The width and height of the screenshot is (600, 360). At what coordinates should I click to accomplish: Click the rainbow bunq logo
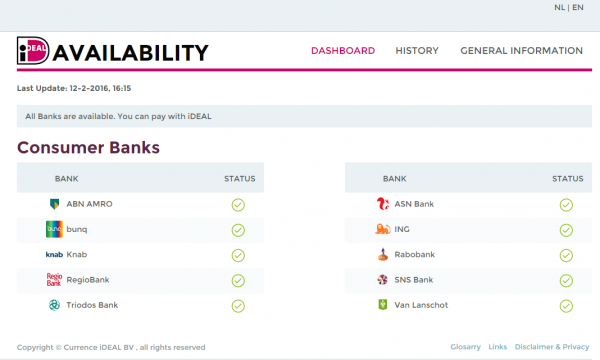point(54,229)
